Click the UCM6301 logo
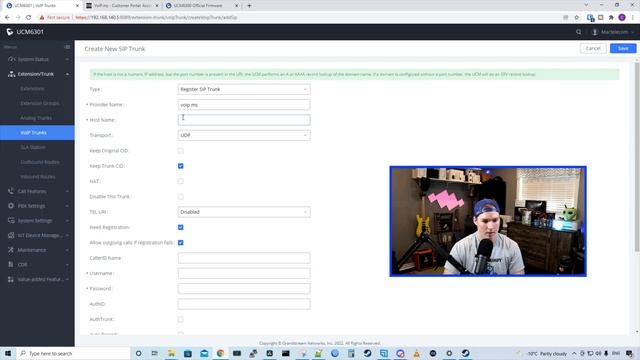Screen dimensions: 640x360 [x=25, y=32]
